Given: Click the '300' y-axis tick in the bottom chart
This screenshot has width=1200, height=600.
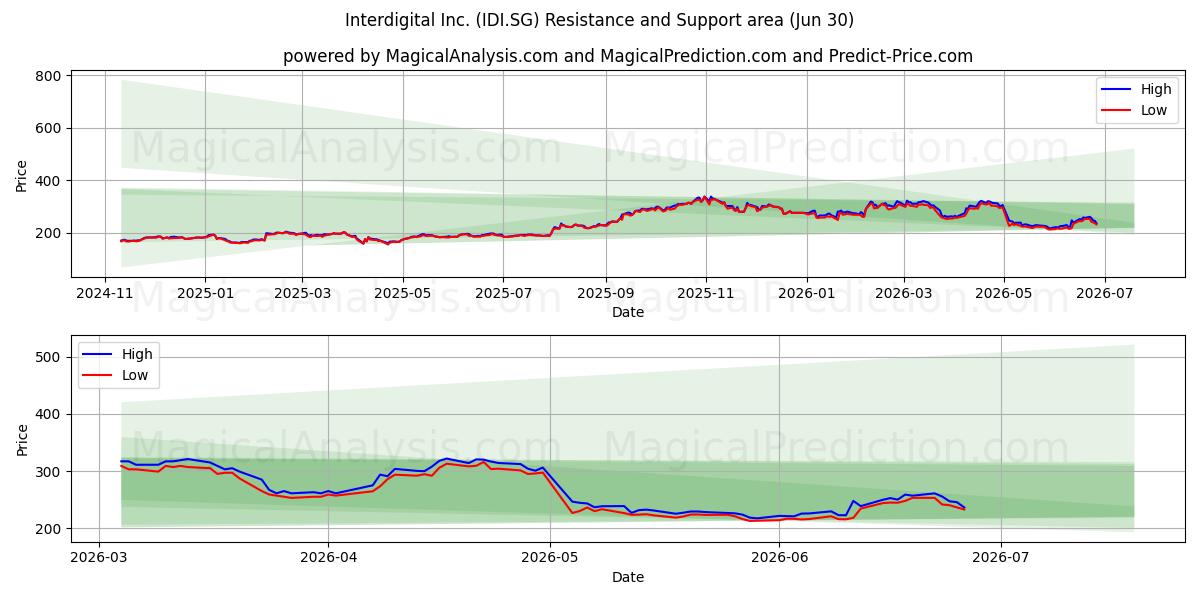Looking at the screenshot, I should pos(50,471).
